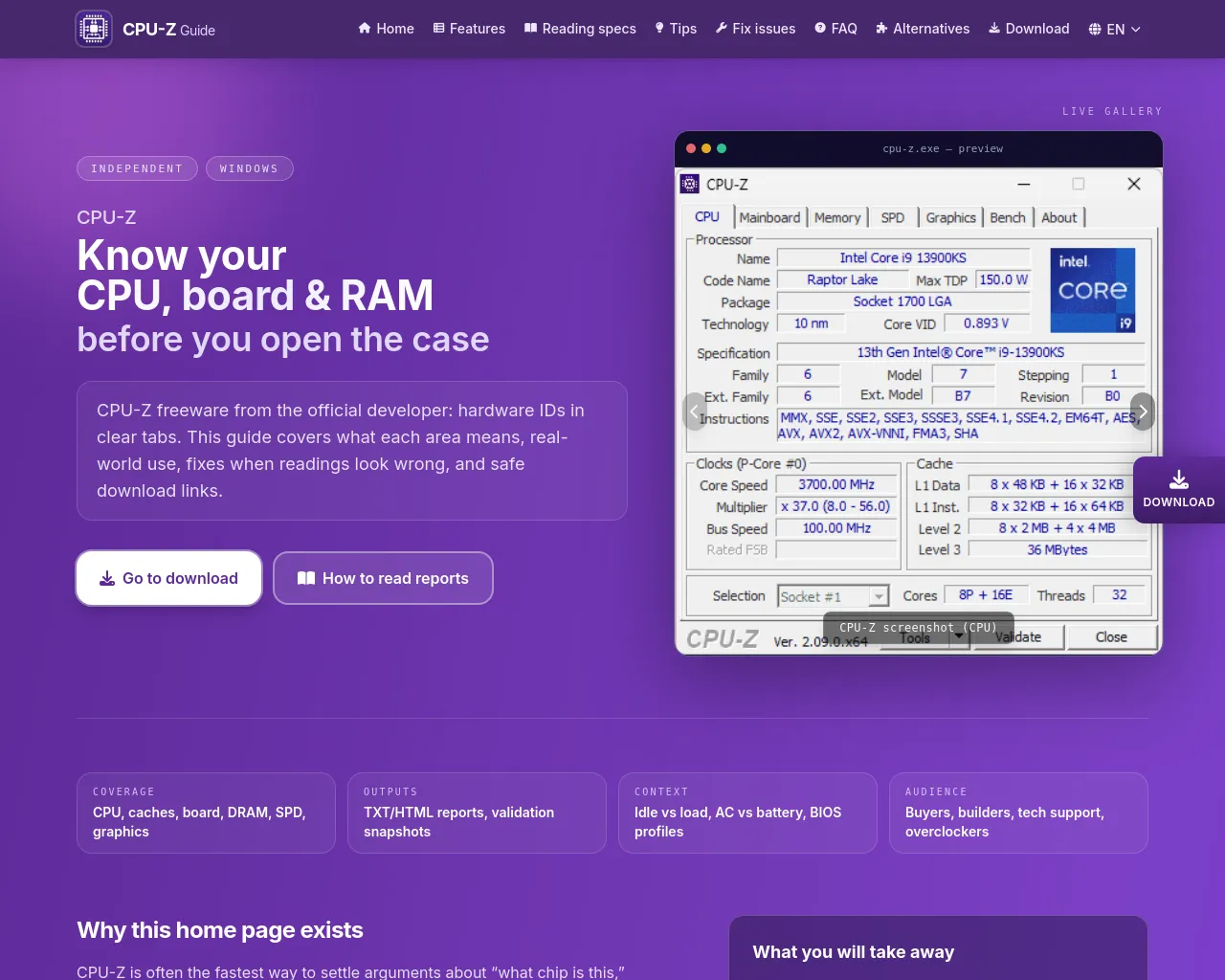The width and height of the screenshot is (1225, 980).
Task: Click the WINDOWS badge
Action: pos(249,168)
